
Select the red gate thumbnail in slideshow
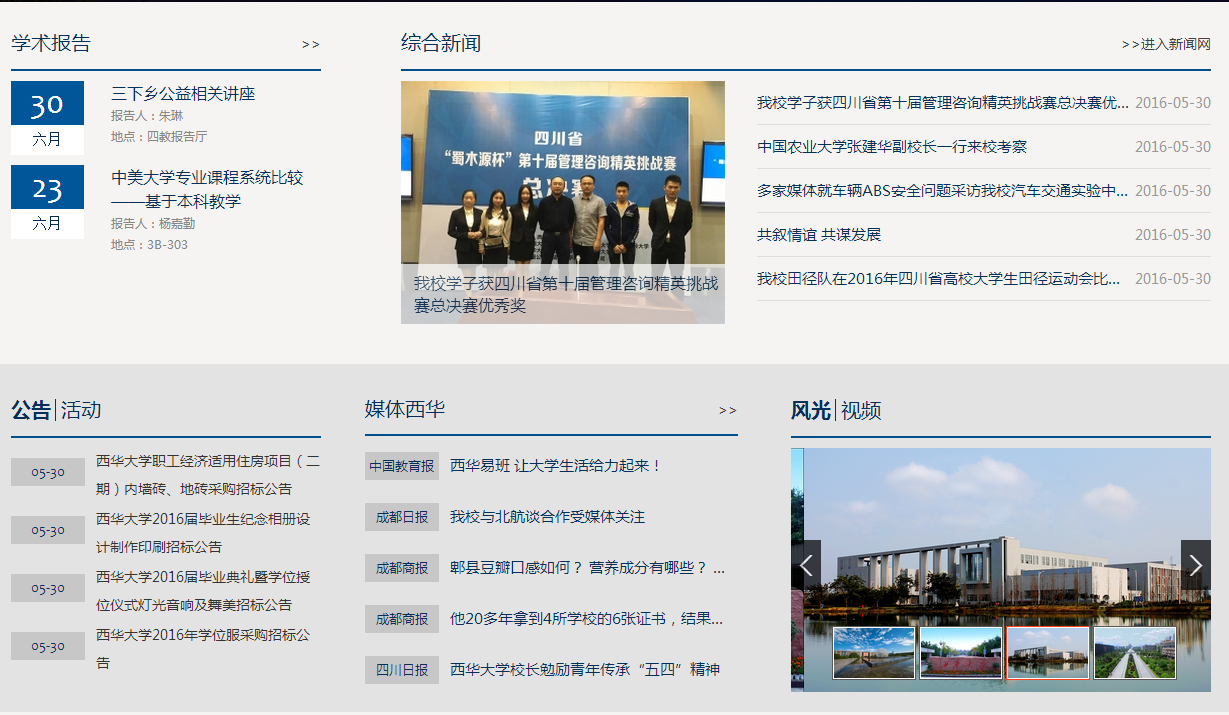[x=961, y=653]
